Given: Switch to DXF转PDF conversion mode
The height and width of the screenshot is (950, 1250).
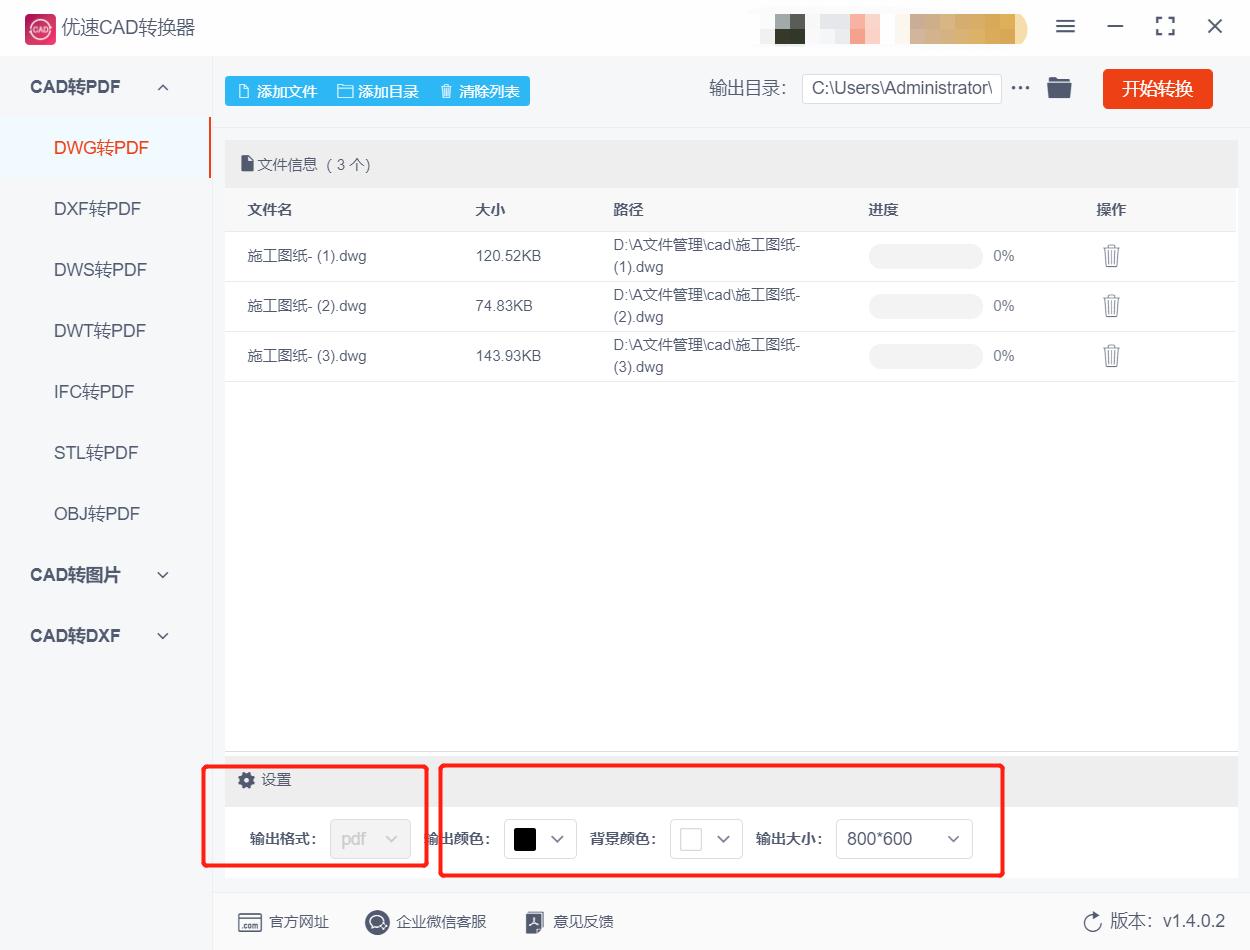Looking at the screenshot, I should click(99, 208).
